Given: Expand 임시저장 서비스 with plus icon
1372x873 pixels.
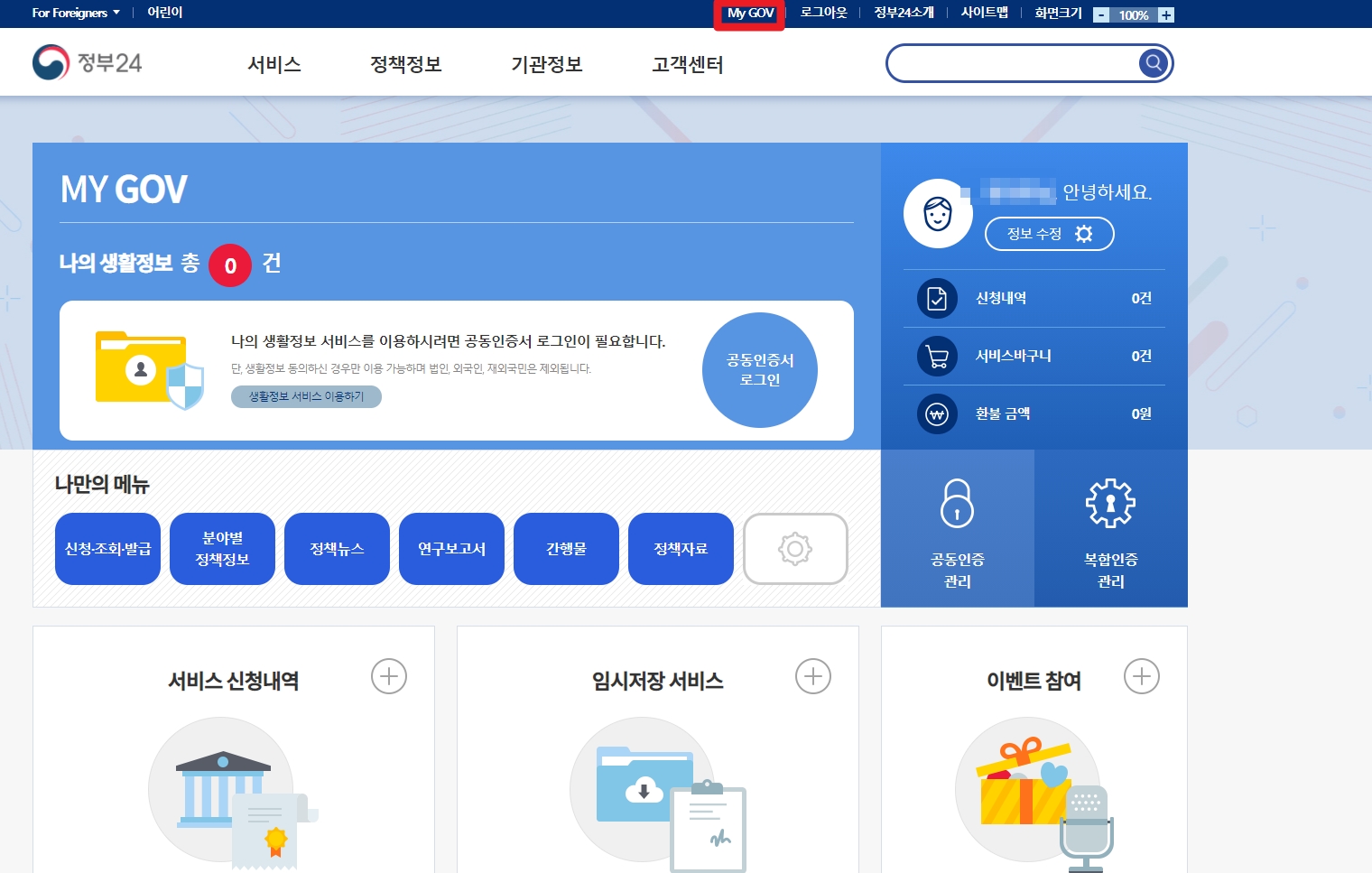Looking at the screenshot, I should tap(813, 676).
